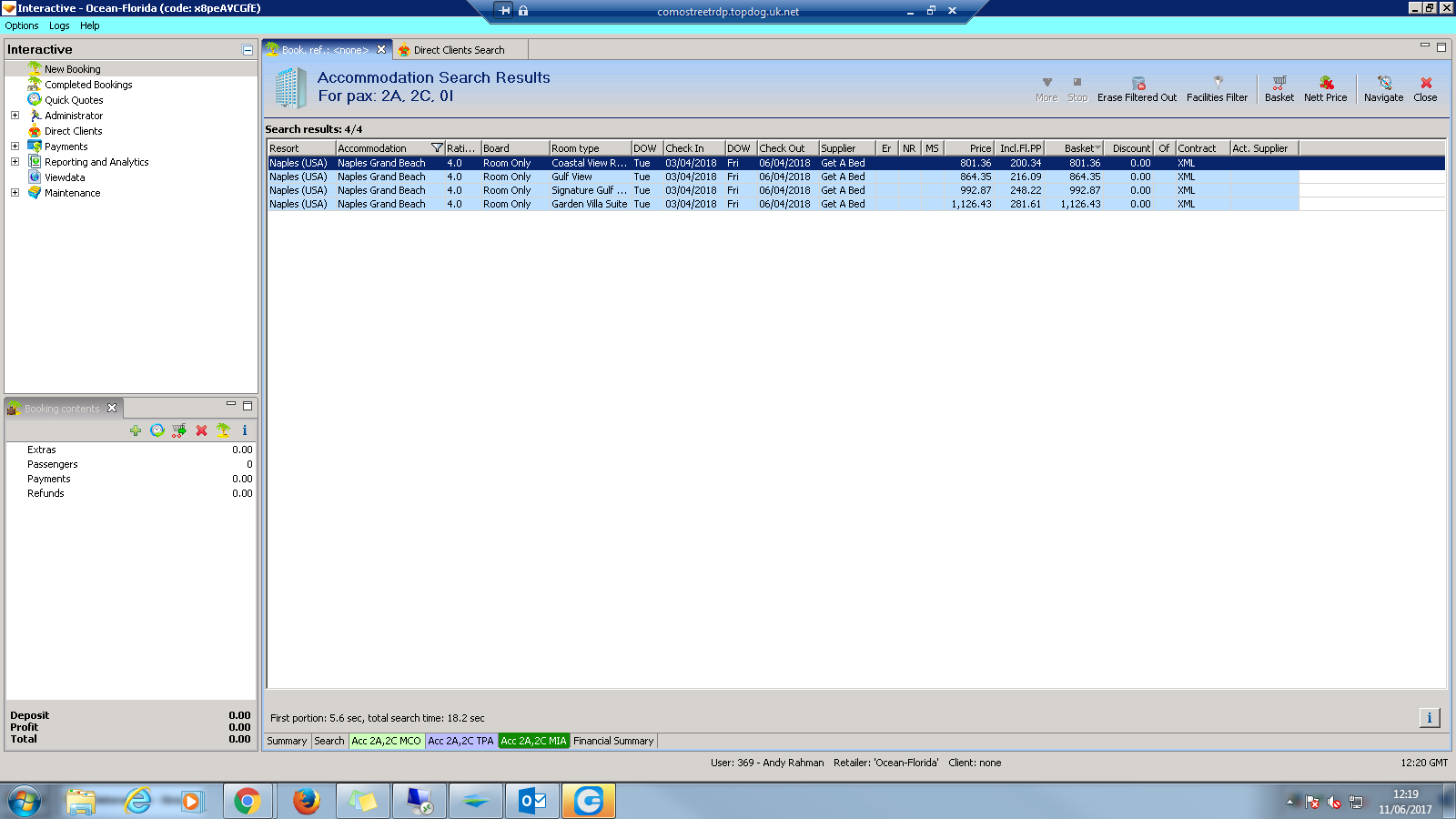Screen dimensions: 1456x819
Task: Open the Logs menu
Action: [59, 25]
